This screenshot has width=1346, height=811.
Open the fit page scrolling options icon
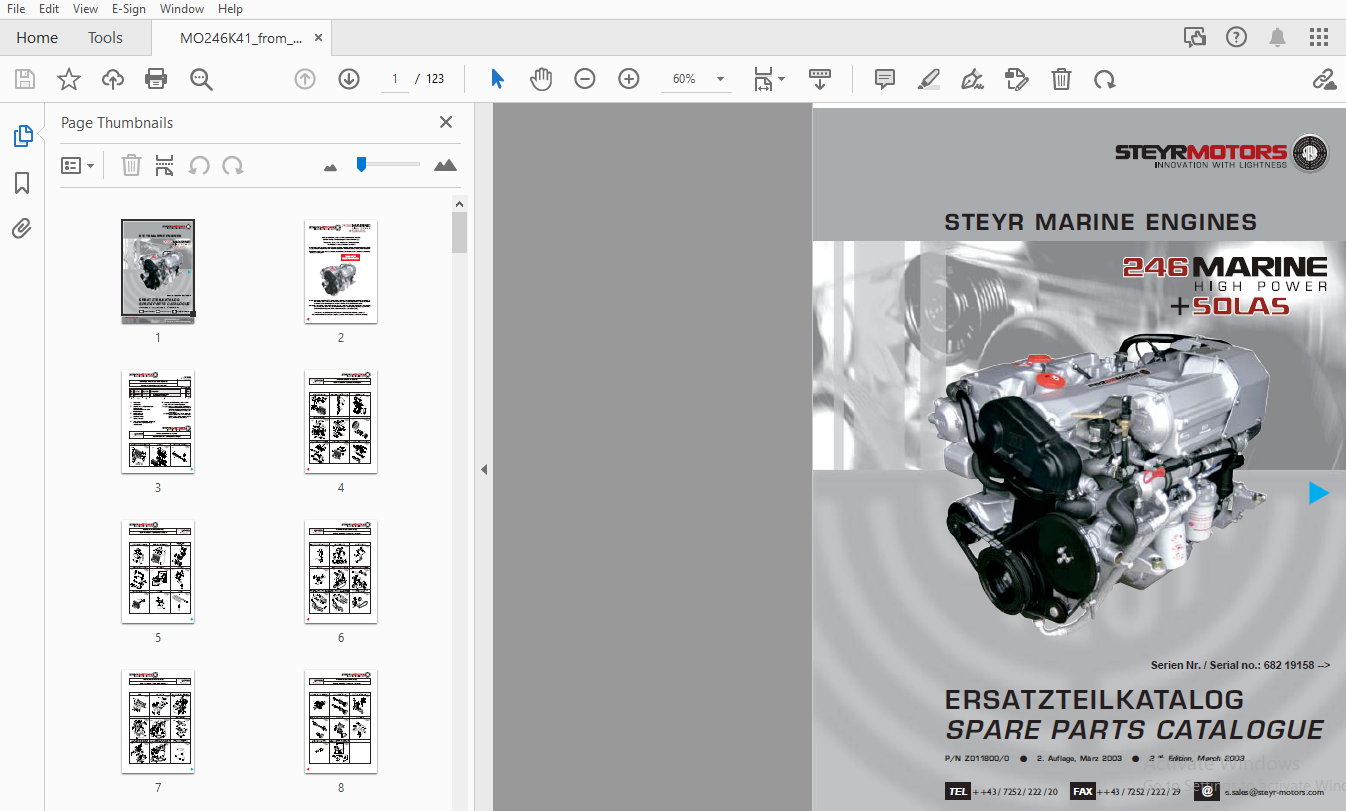(x=764, y=79)
